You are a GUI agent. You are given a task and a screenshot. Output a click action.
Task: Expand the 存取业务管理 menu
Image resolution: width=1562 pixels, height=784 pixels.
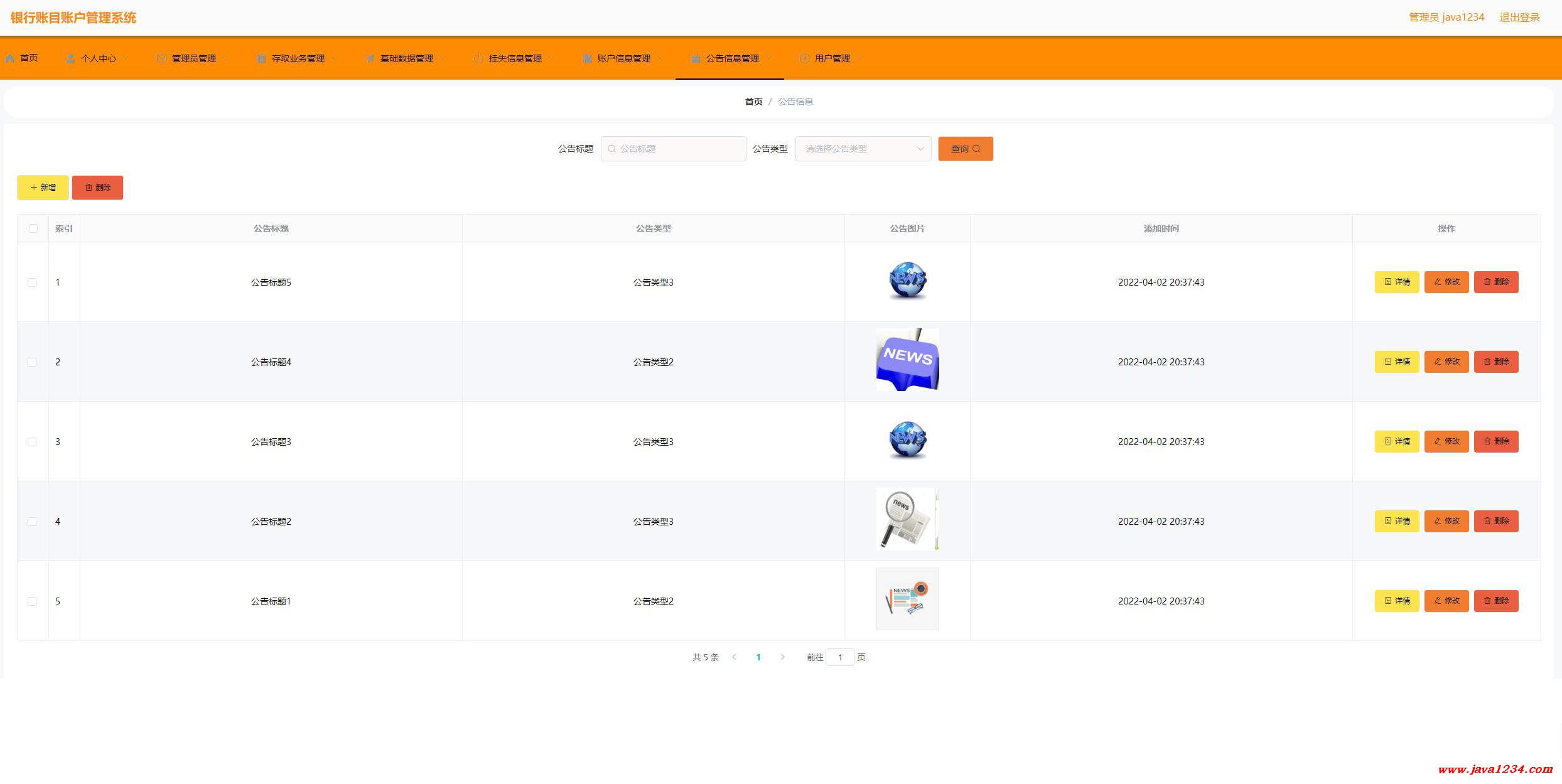[x=298, y=58]
